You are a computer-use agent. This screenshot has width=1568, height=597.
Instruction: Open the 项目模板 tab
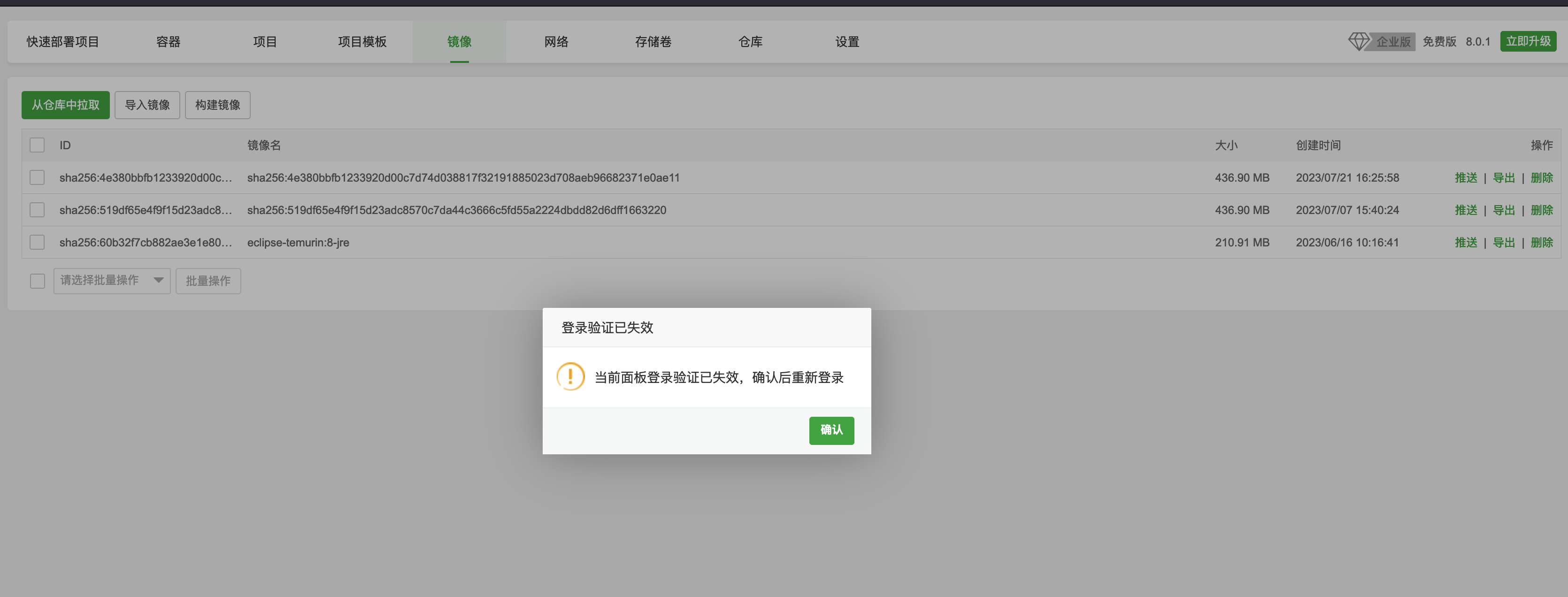pos(362,41)
